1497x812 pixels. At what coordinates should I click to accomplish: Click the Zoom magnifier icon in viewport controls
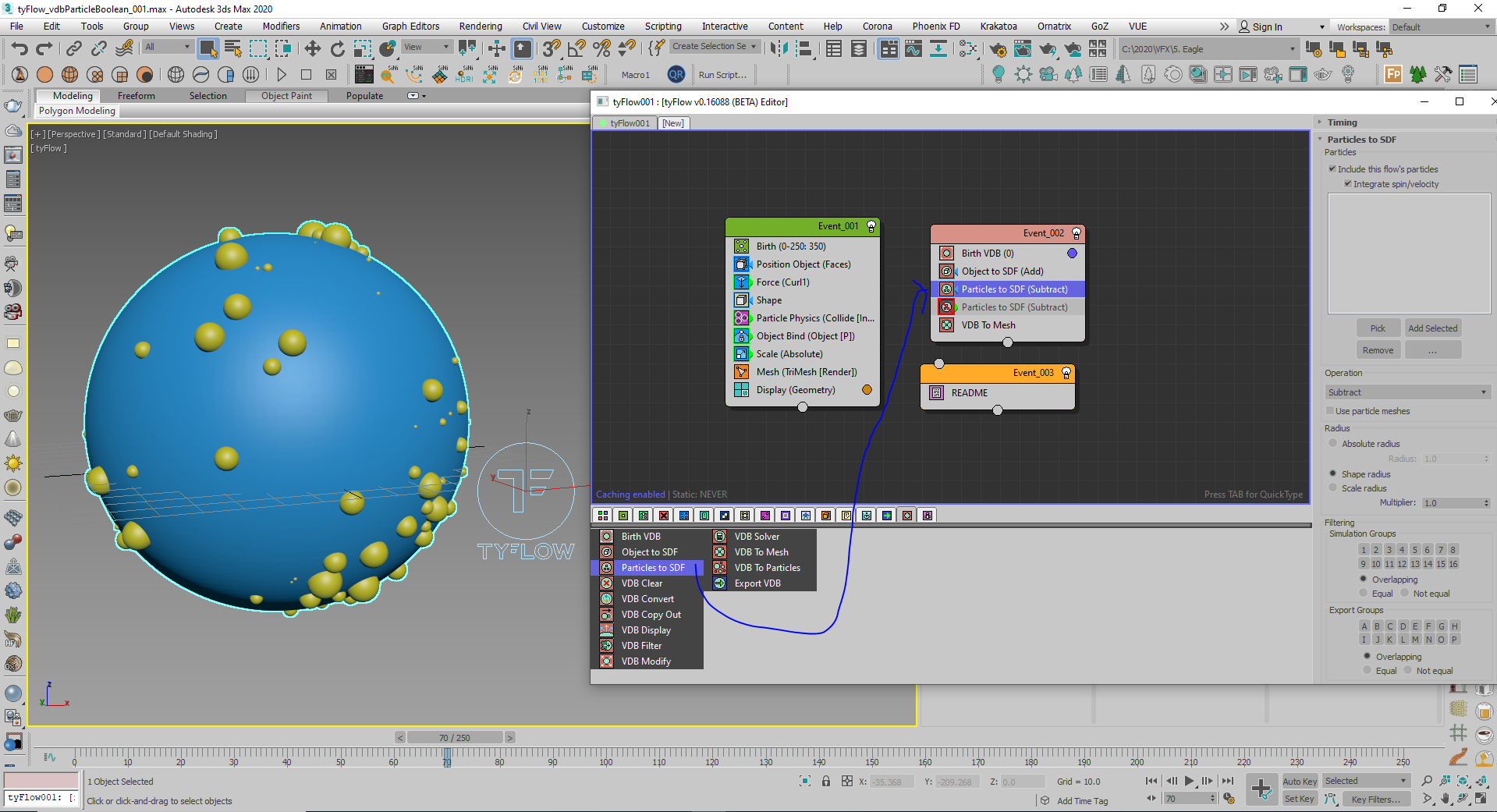click(1427, 781)
